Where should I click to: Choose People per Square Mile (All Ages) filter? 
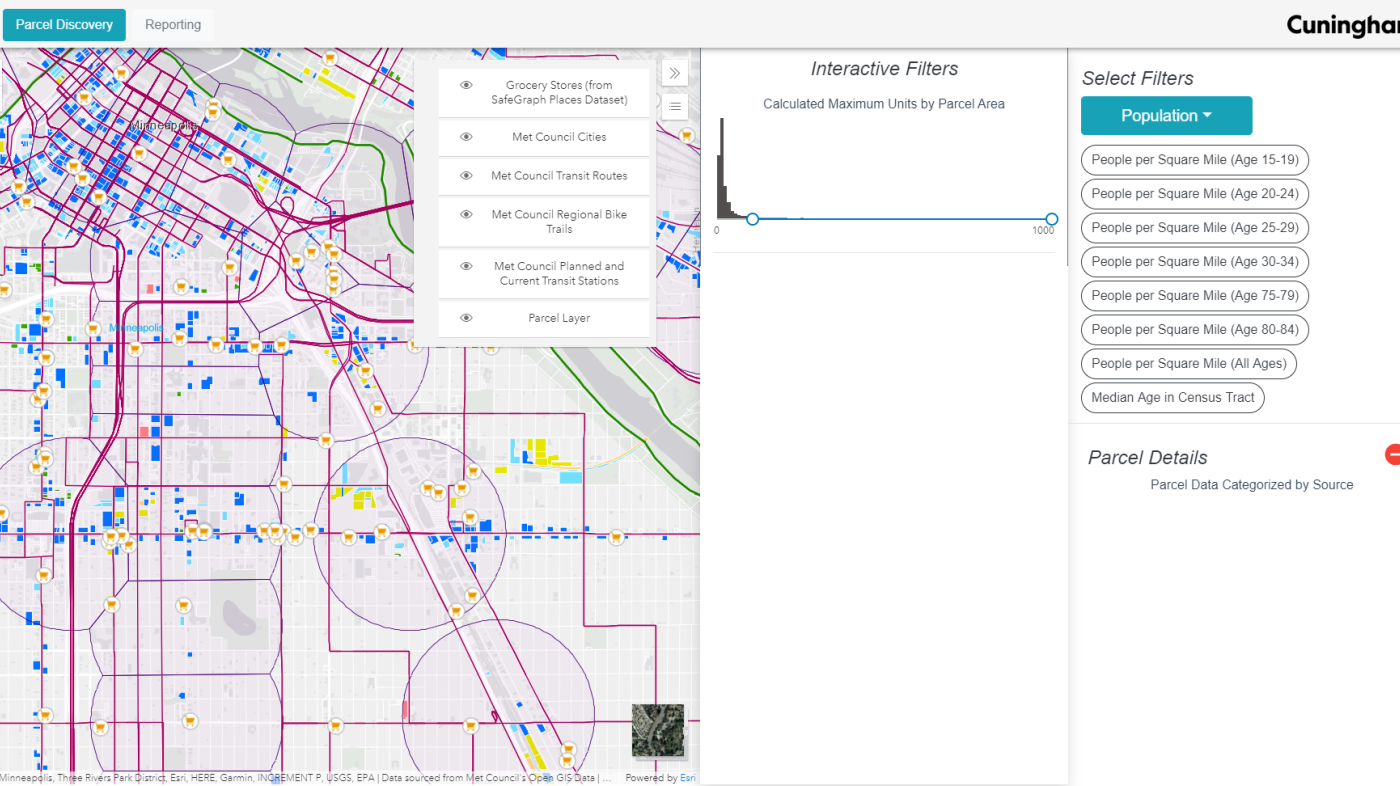[x=1189, y=364]
